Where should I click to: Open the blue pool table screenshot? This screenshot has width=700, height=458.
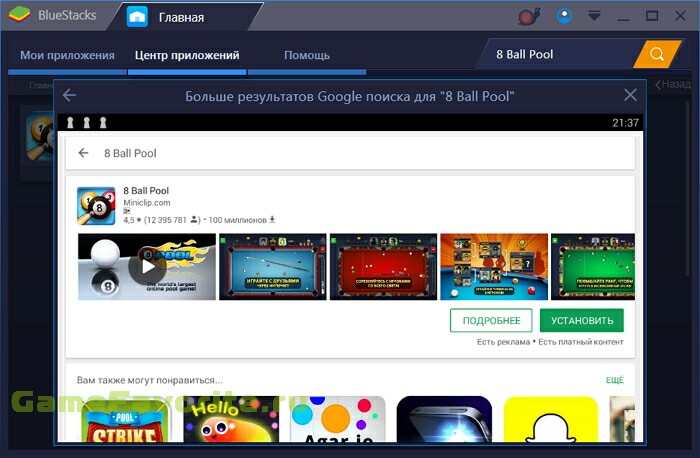coord(273,266)
